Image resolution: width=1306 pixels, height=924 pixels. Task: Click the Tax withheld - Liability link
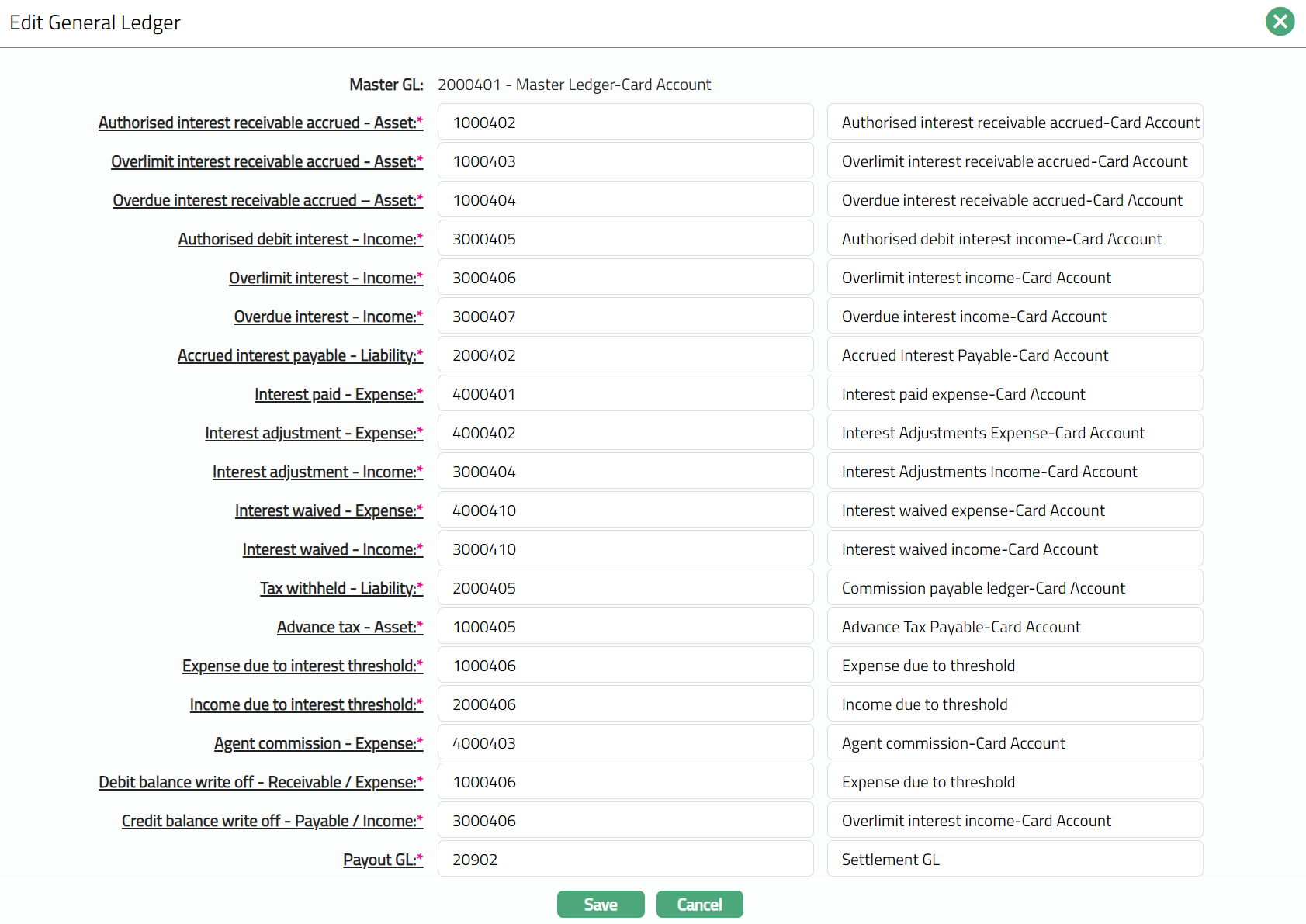pos(341,588)
